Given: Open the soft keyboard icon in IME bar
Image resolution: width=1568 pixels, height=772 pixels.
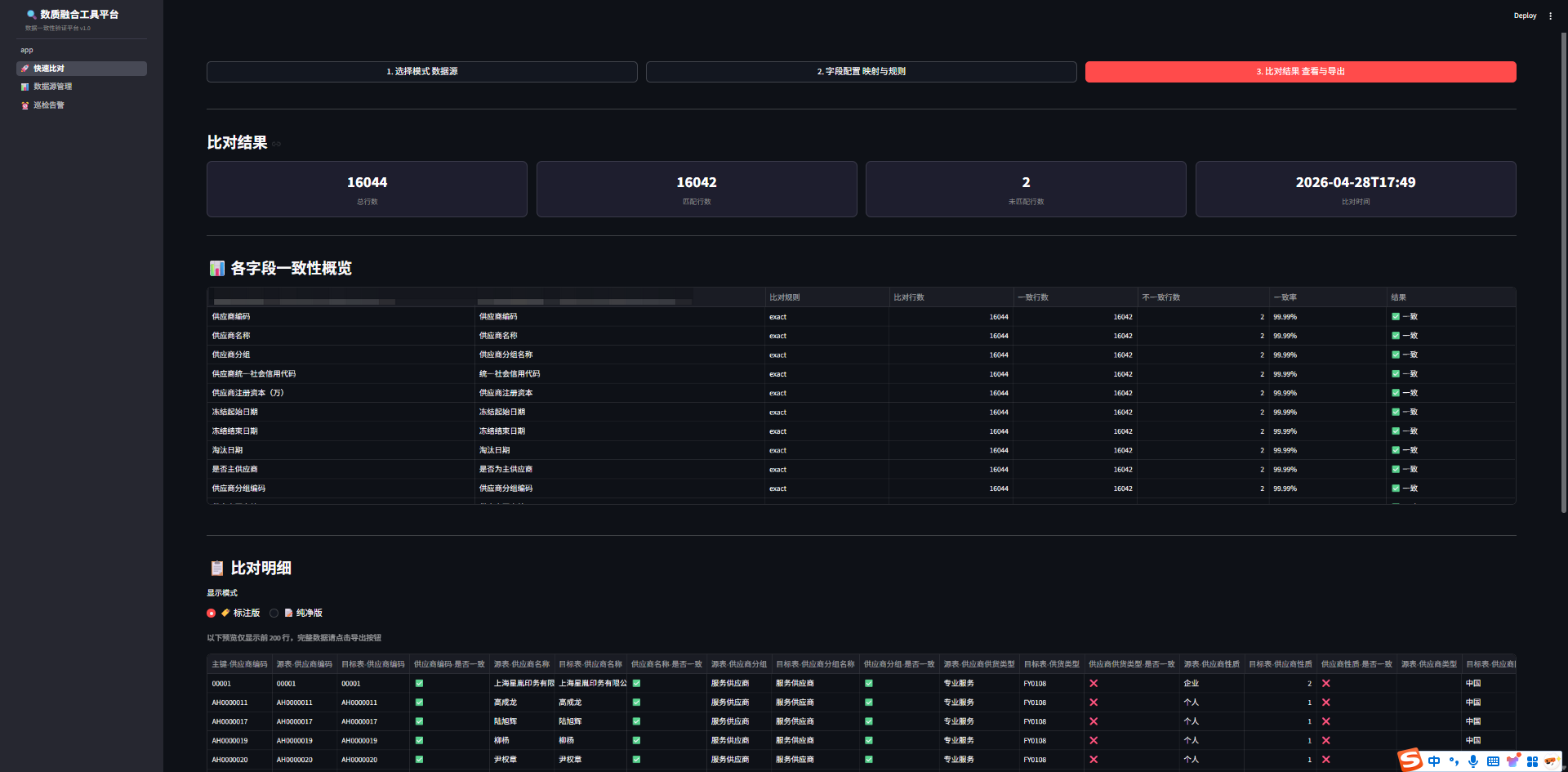Looking at the screenshot, I should pyautogui.click(x=1493, y=761).
